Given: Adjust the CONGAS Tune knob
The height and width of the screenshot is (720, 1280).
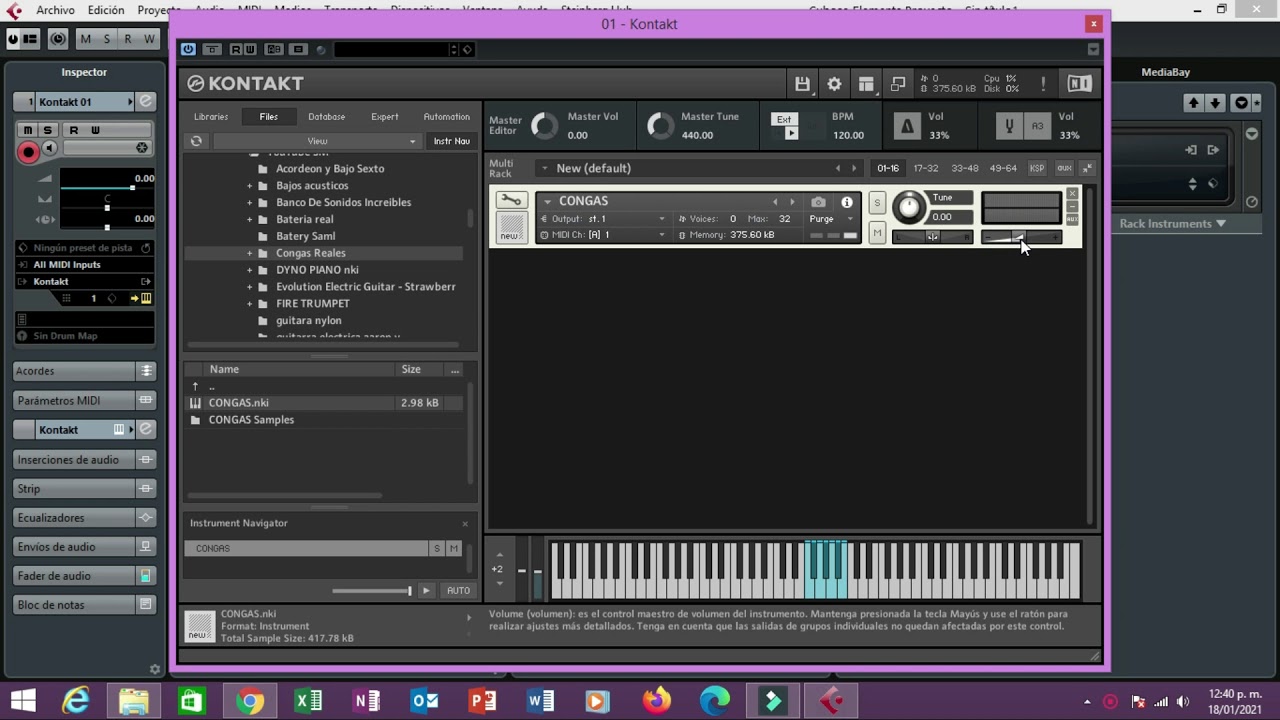Looking at the screenshot, I should [x=908, y=207].
